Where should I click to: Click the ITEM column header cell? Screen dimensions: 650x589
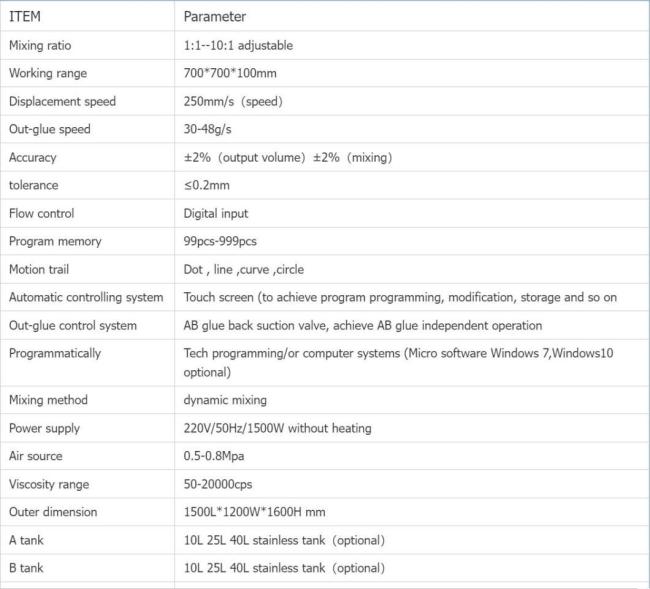25,17
